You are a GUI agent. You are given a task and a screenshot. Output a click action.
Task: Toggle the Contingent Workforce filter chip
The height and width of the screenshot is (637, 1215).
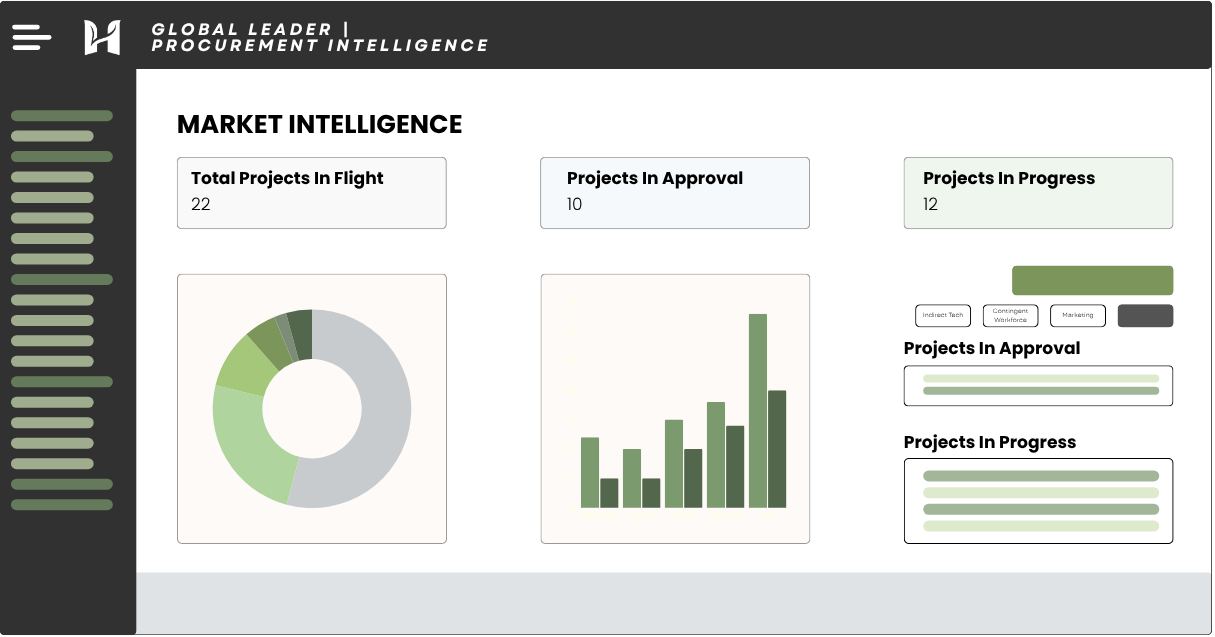point(1010,315)
